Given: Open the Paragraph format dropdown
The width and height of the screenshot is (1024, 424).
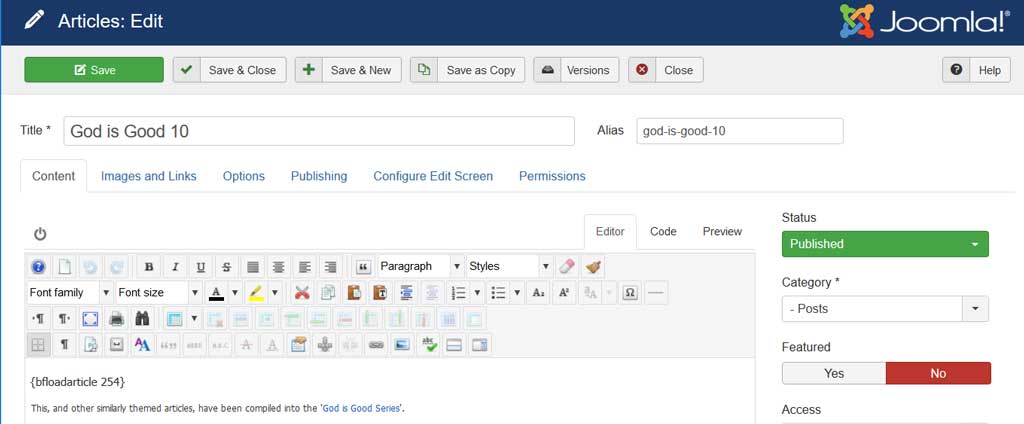Looking at the screenshot, I should pos(421,267).
